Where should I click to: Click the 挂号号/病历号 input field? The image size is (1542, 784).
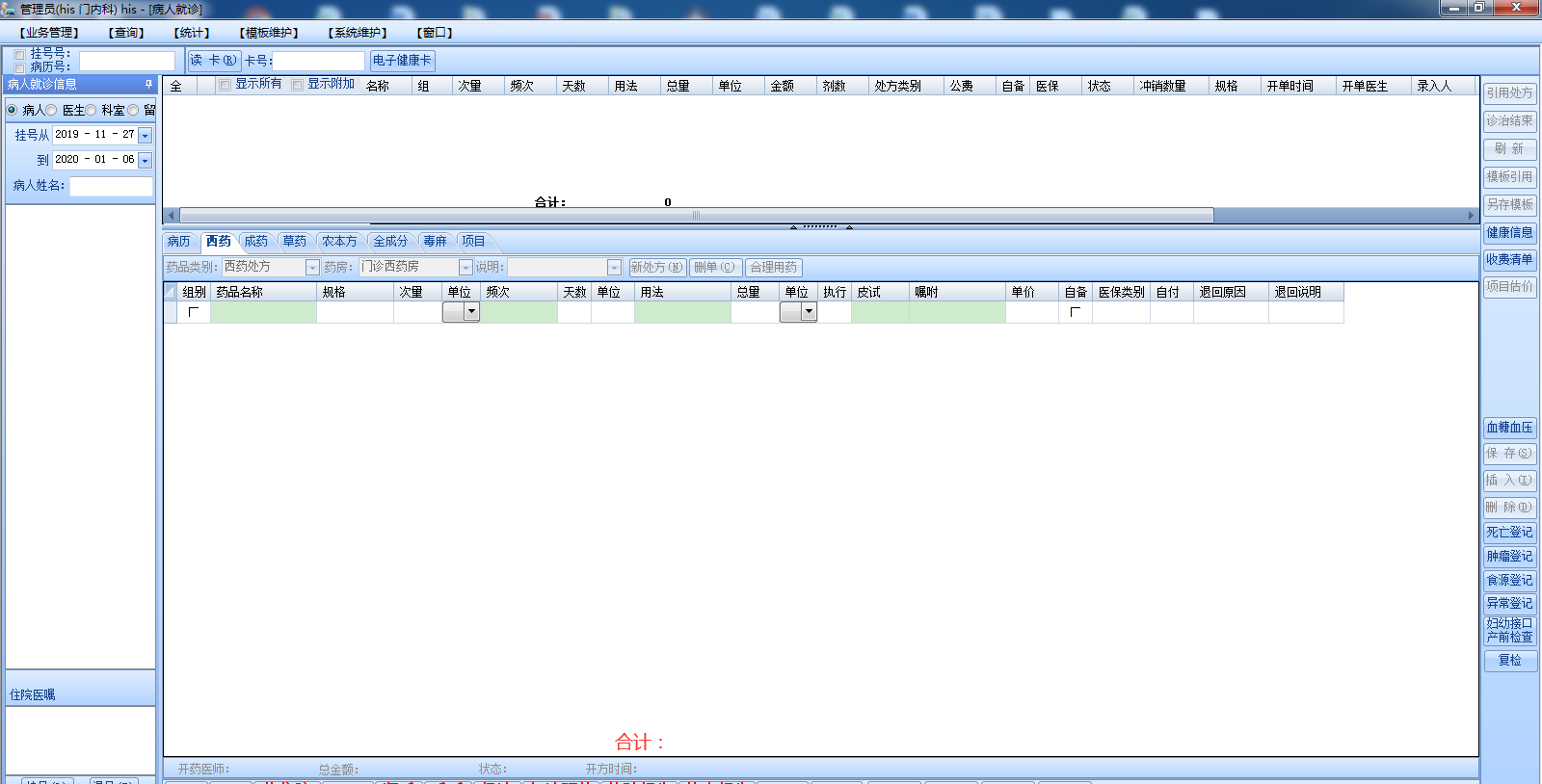click(x=127, y=61)
